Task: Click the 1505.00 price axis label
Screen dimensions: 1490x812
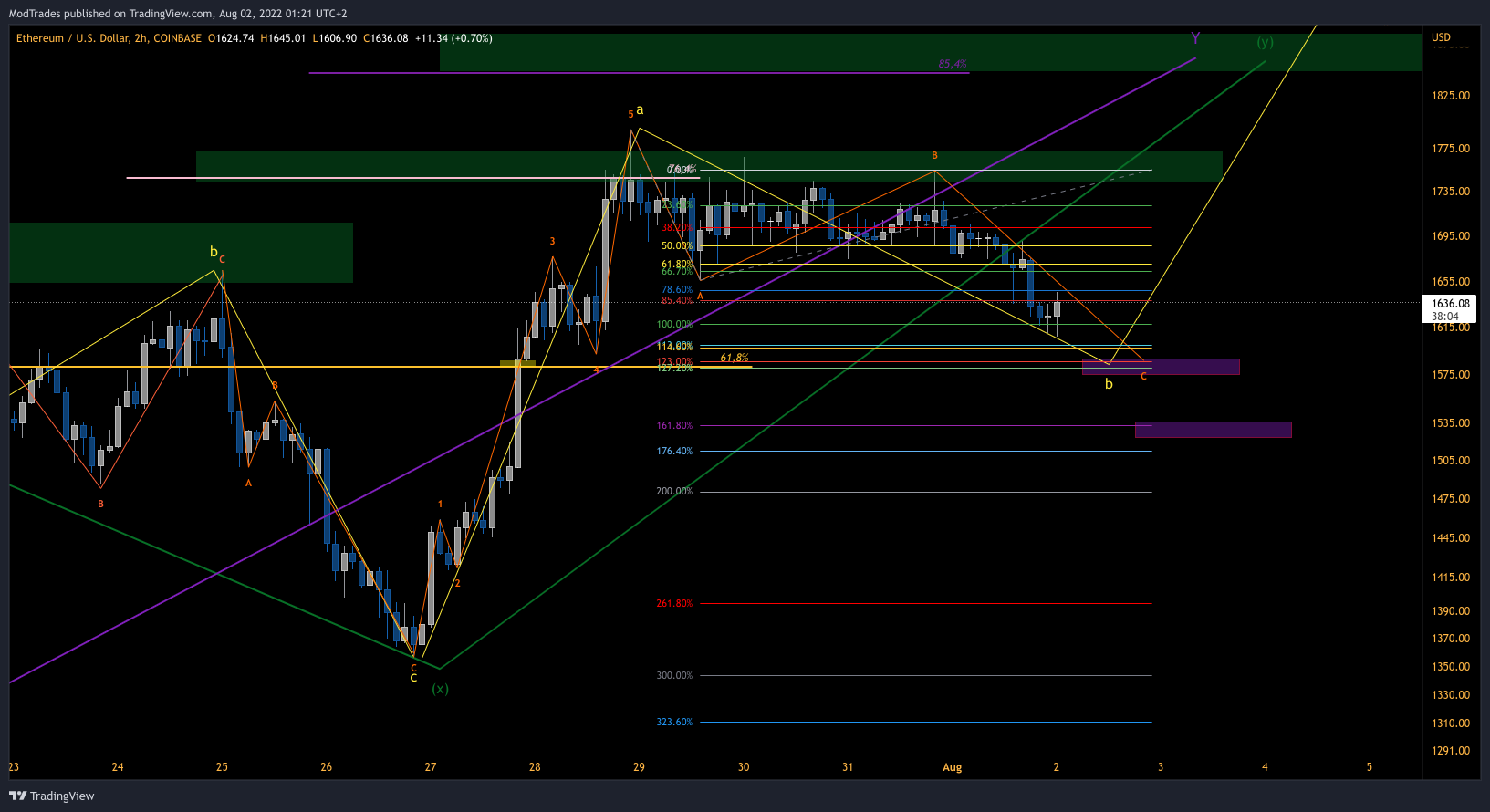Action: (1451, 461)
